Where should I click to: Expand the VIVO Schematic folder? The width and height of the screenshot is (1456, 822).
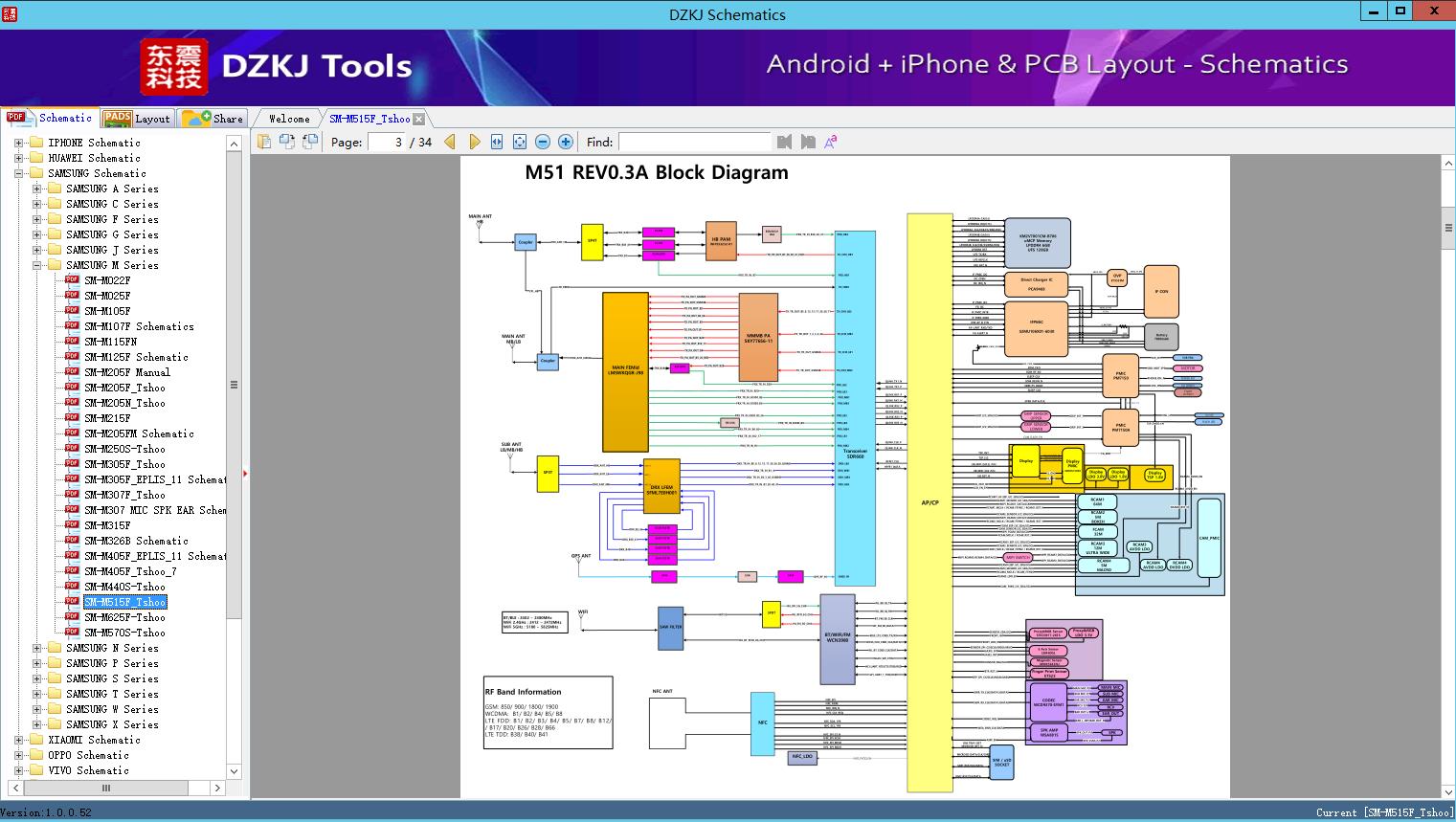tap(18, 770)
